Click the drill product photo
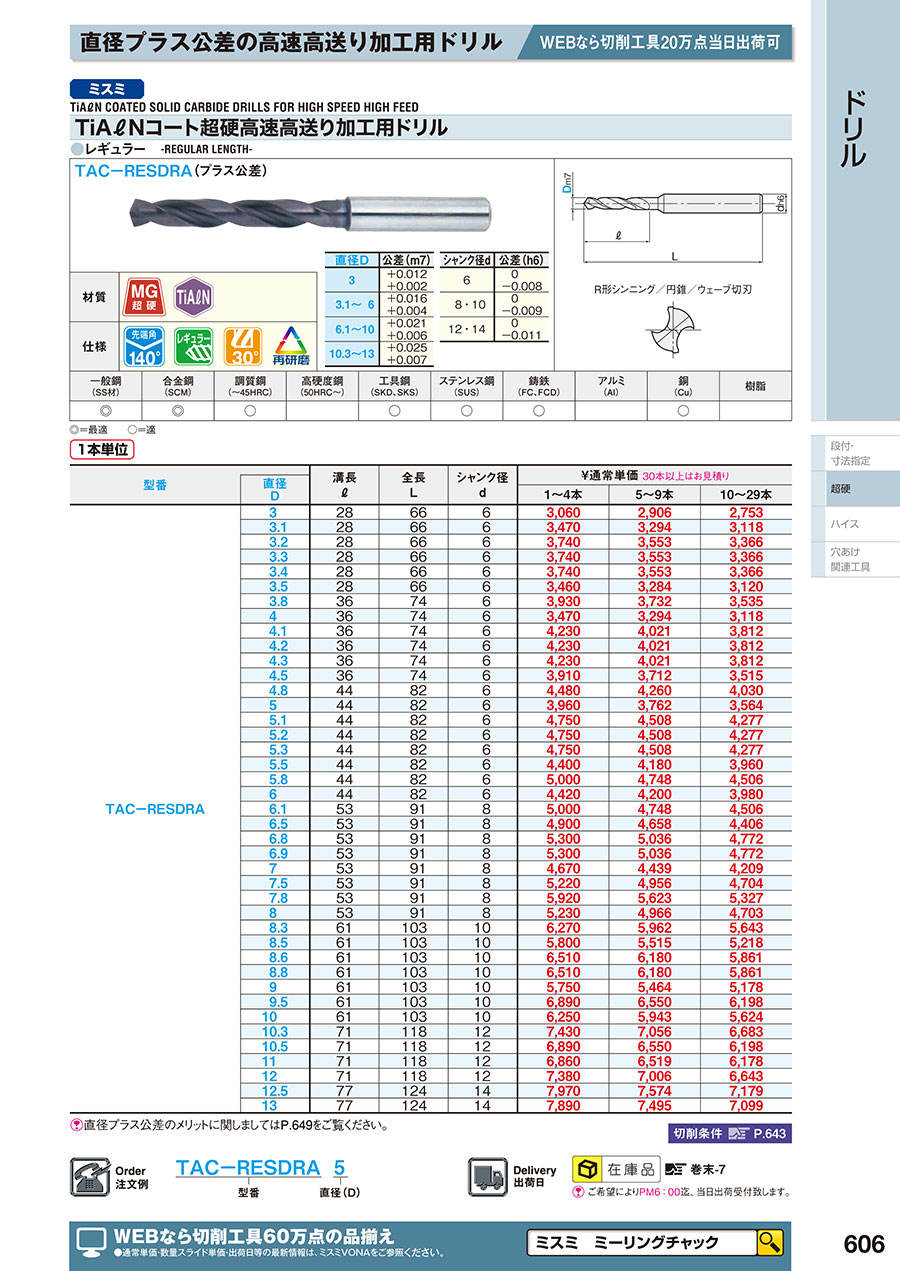Screen dimensions: 900x1271 point(308,211)
